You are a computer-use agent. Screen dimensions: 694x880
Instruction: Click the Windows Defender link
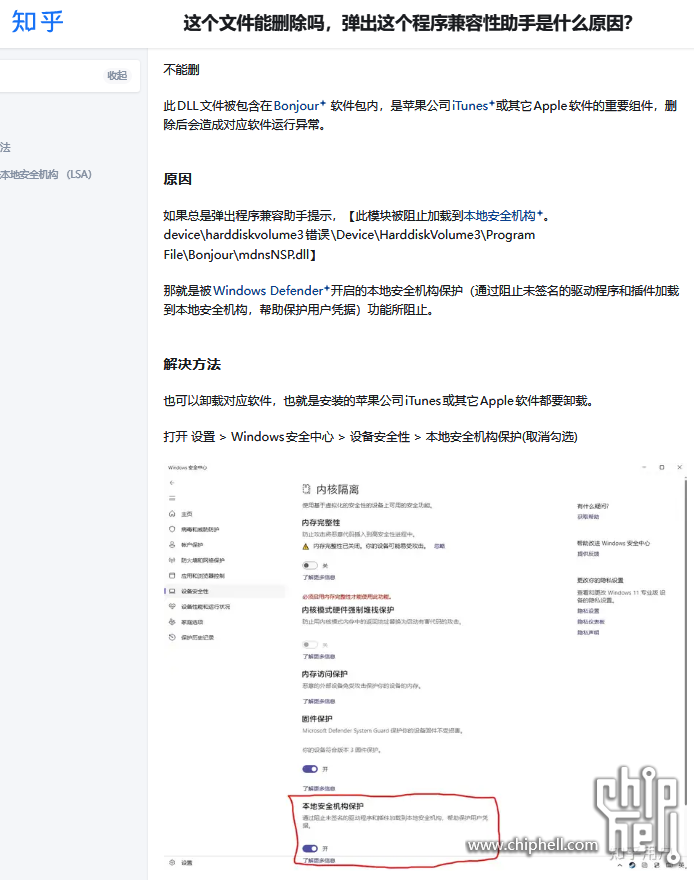(268, 290)
